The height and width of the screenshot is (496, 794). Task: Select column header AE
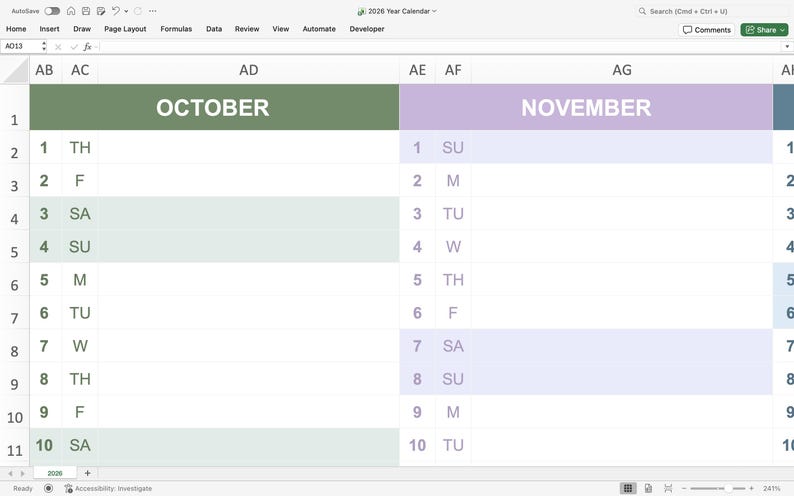pyautogui.click(x=417, y=70)
